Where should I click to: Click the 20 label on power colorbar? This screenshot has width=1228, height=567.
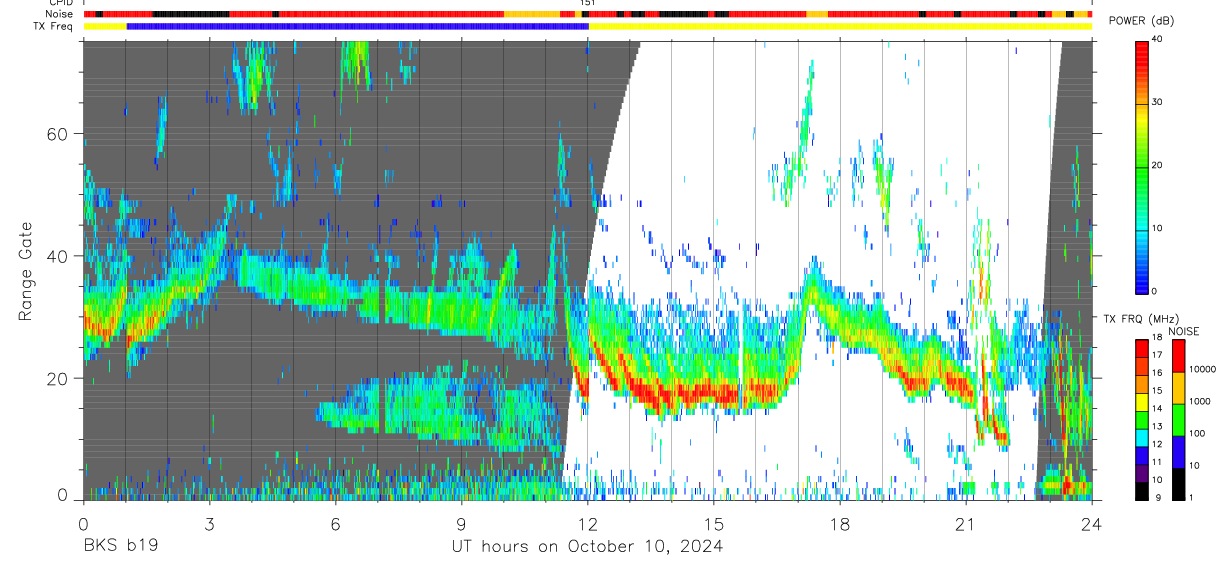click(x=1158, y=165)
